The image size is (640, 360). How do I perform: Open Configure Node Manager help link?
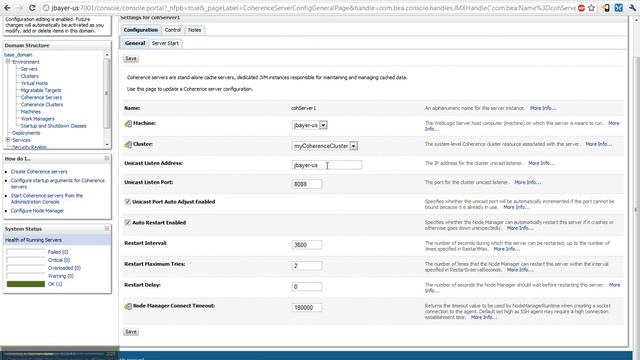click(37, 211)
